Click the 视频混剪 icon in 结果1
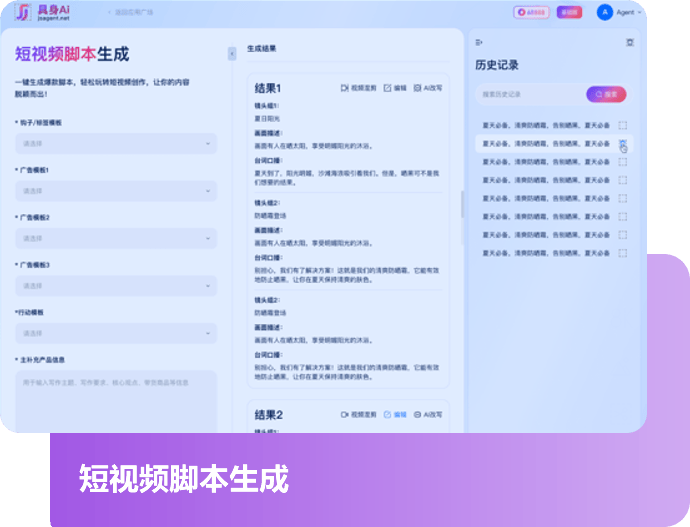This screenshot has height=527, width=690. click(x=345, y=88)
